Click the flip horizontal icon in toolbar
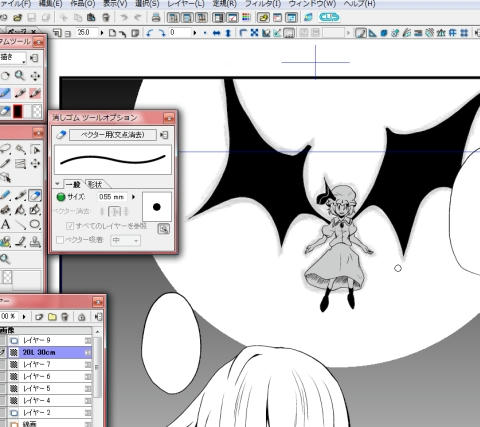Image resolution: width=480 pixels, height=427 pixels. [x=216, y=33]
